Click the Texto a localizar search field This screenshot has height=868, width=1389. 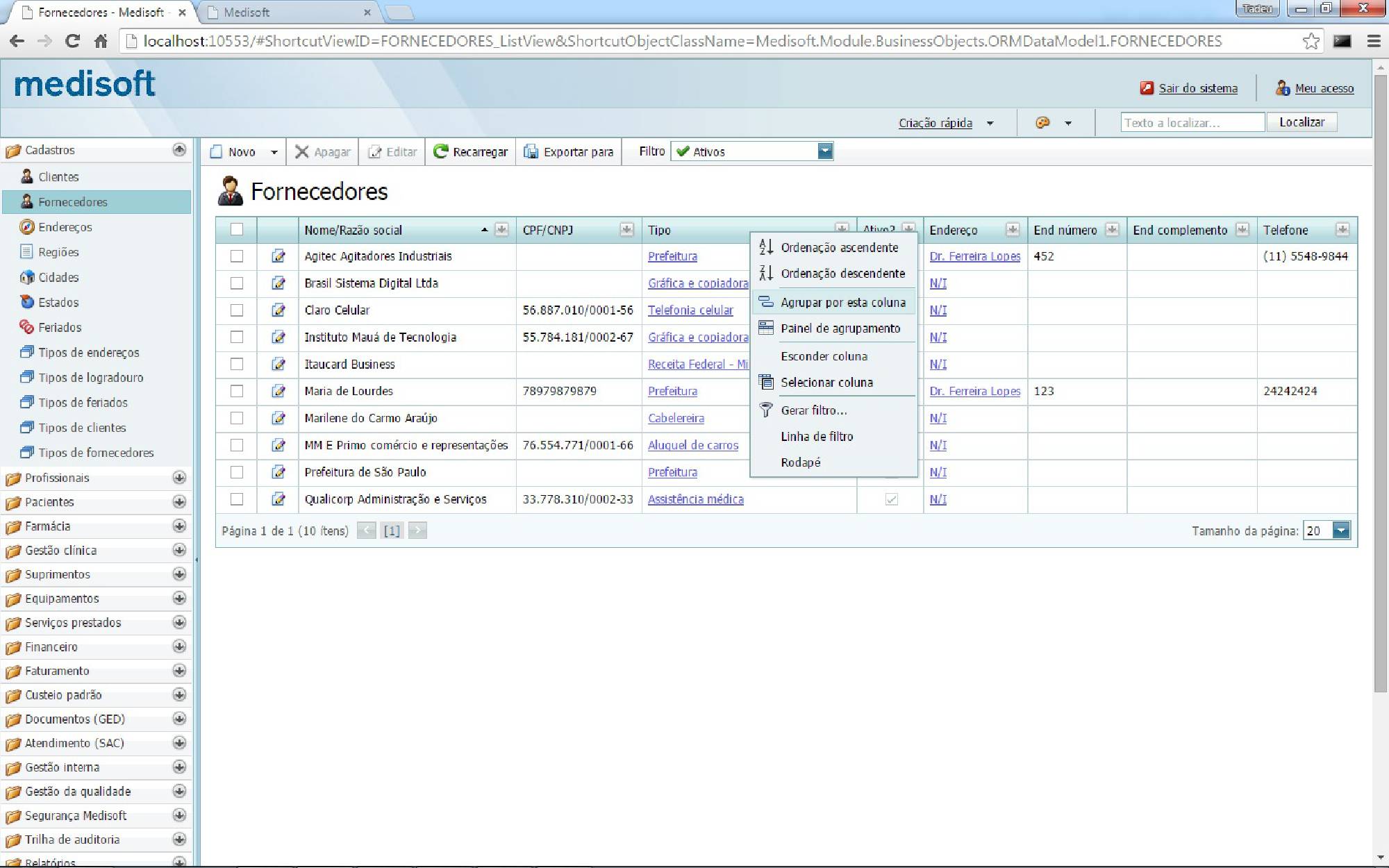click(1191, 123)
